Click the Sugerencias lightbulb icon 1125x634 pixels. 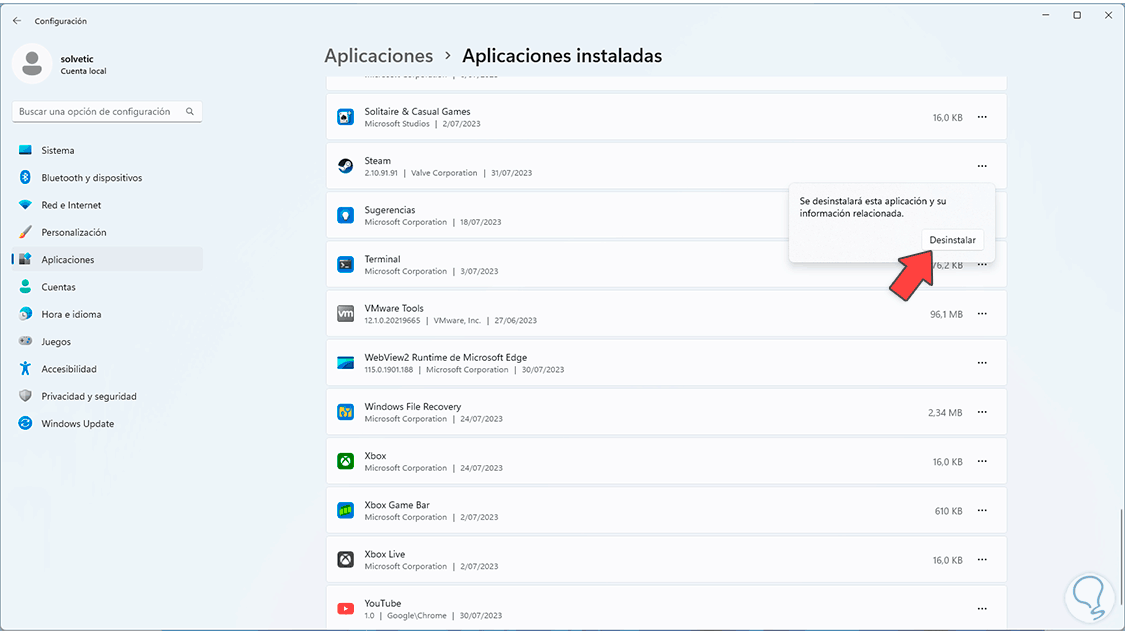pyautogui.click(x=346, y=215)
